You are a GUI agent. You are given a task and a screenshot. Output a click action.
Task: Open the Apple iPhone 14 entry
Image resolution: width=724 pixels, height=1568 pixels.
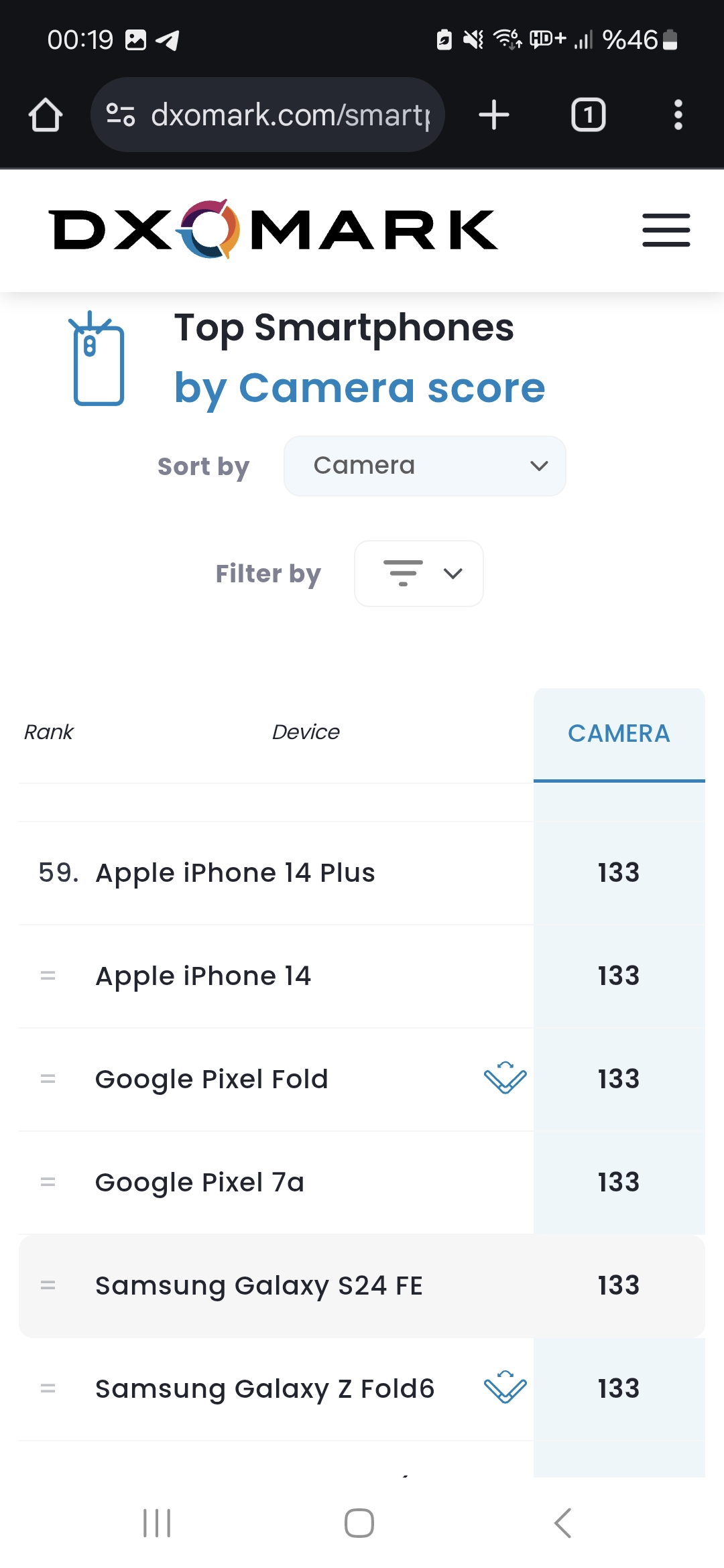(203, 976)
